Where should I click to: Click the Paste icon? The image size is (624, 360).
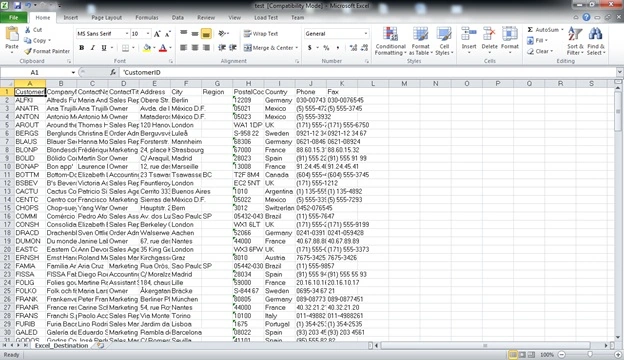(12, 34)
